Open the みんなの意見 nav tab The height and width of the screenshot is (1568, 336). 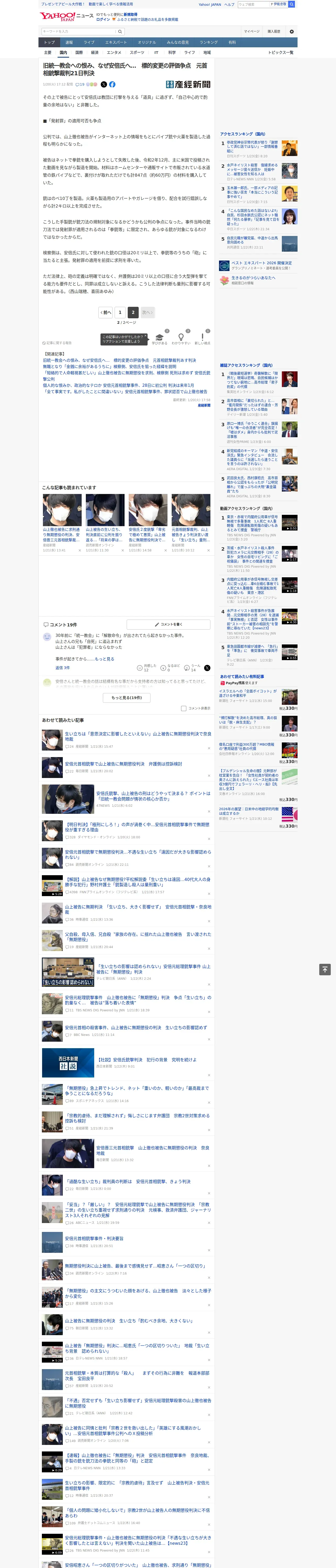click(x=178, y=43)
